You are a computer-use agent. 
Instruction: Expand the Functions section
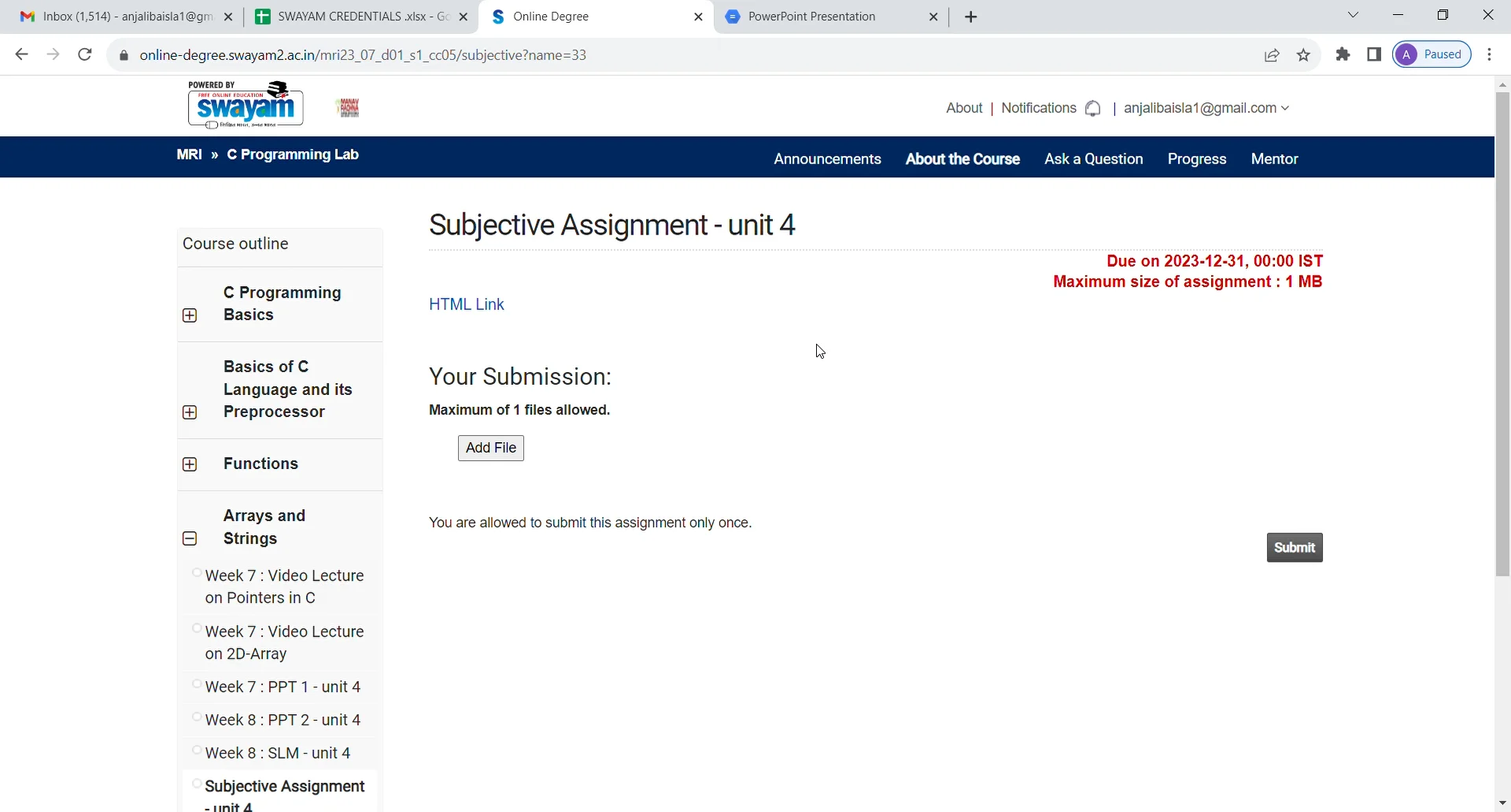tap(190, 464)
